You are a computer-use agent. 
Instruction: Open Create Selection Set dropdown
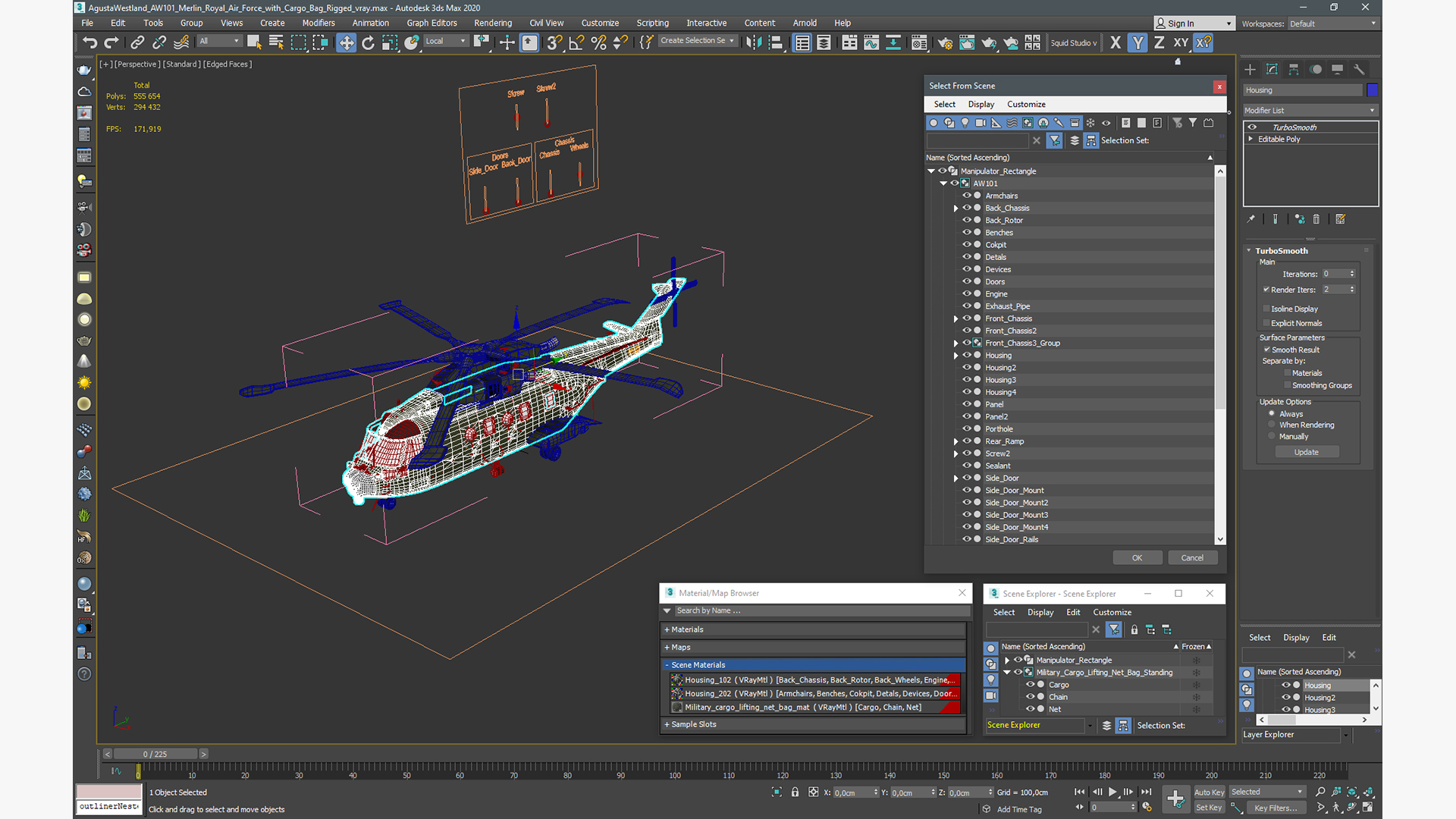pyautogui.click(x=697, y=41)
